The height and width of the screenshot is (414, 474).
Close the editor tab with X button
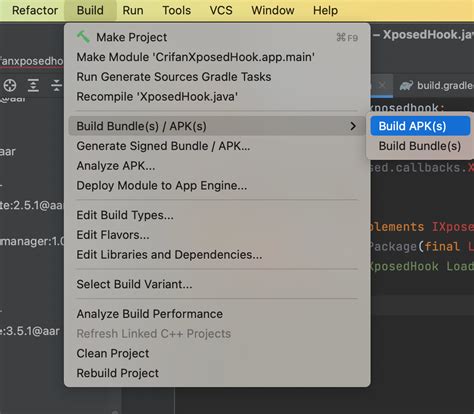[x=382, y=85]
